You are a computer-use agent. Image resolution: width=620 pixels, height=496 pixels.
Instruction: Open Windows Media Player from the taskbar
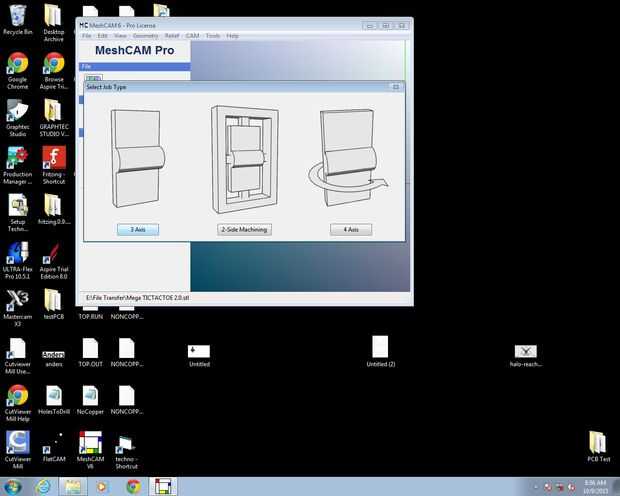(102, 487)
